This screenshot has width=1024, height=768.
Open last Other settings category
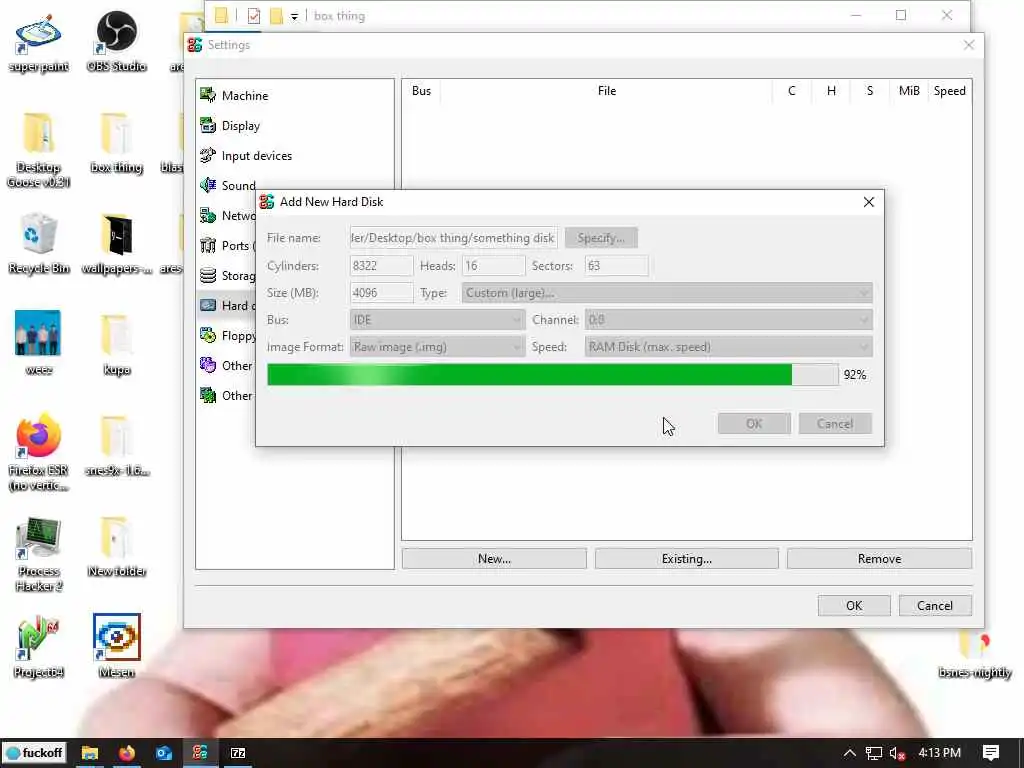[x=226, y=396]
